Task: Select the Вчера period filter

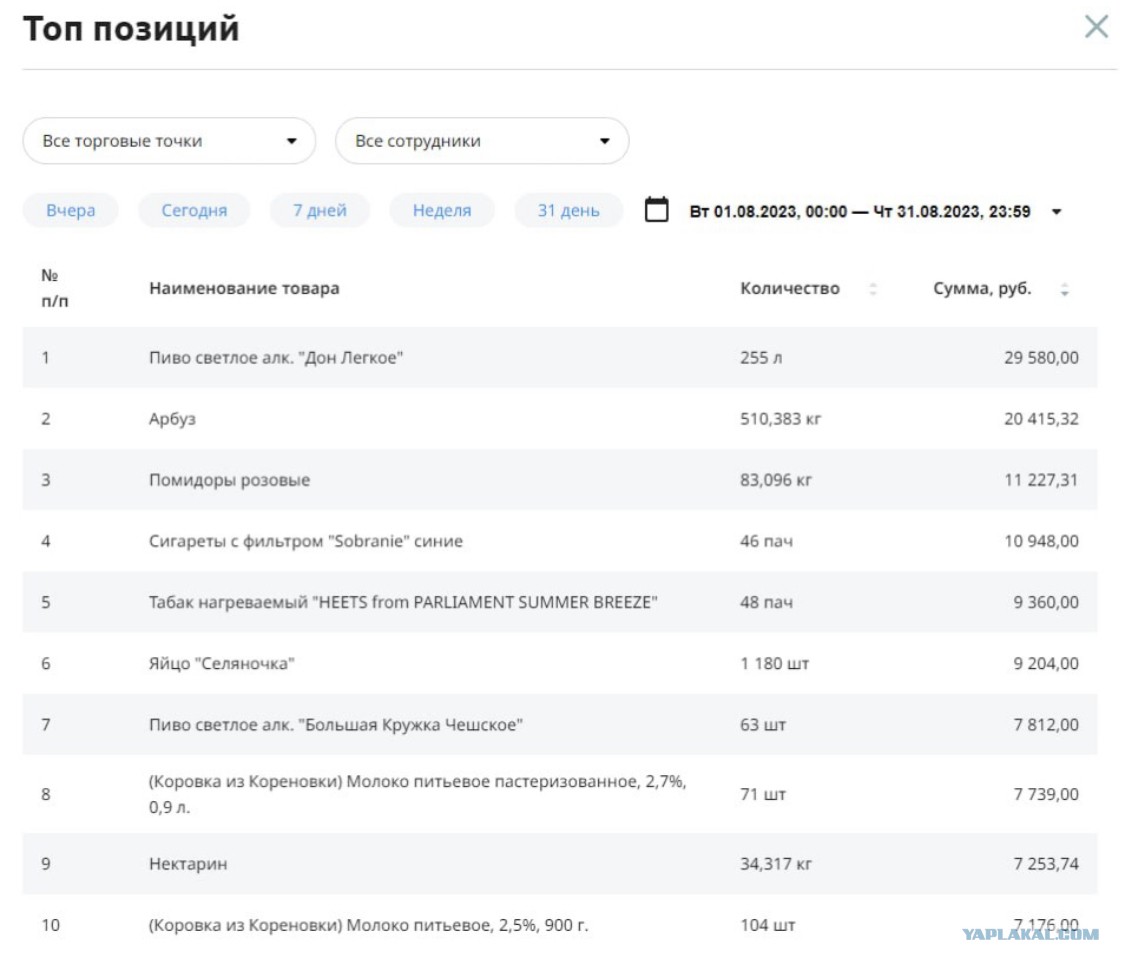Action: click(x=70, y=210)
